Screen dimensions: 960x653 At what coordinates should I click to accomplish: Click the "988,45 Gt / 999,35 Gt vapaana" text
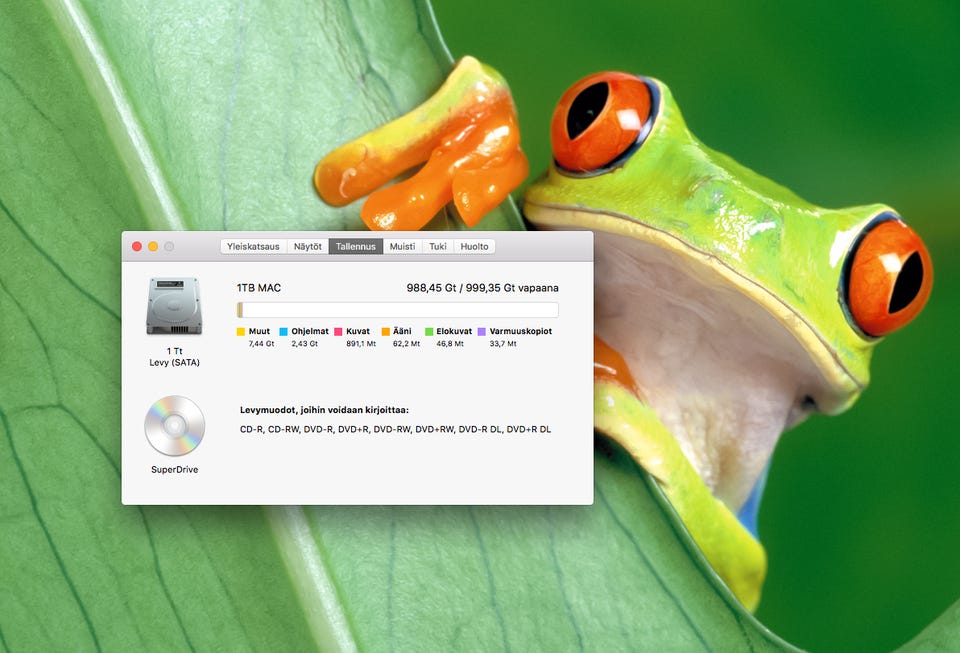coord(482,288)
